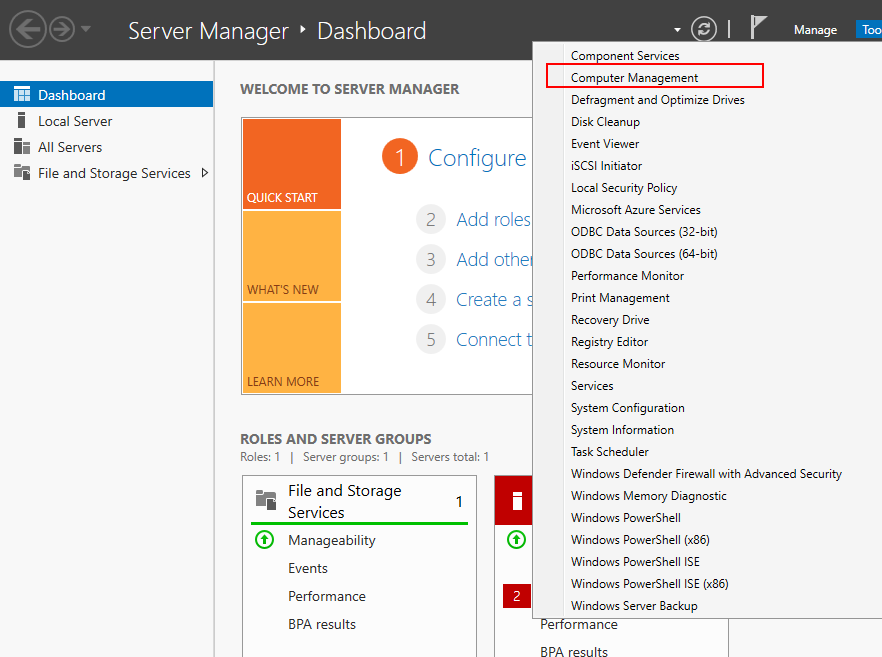Open the navigation history dropdown arrow
This screenshot has height=657, width=882.
86,28
